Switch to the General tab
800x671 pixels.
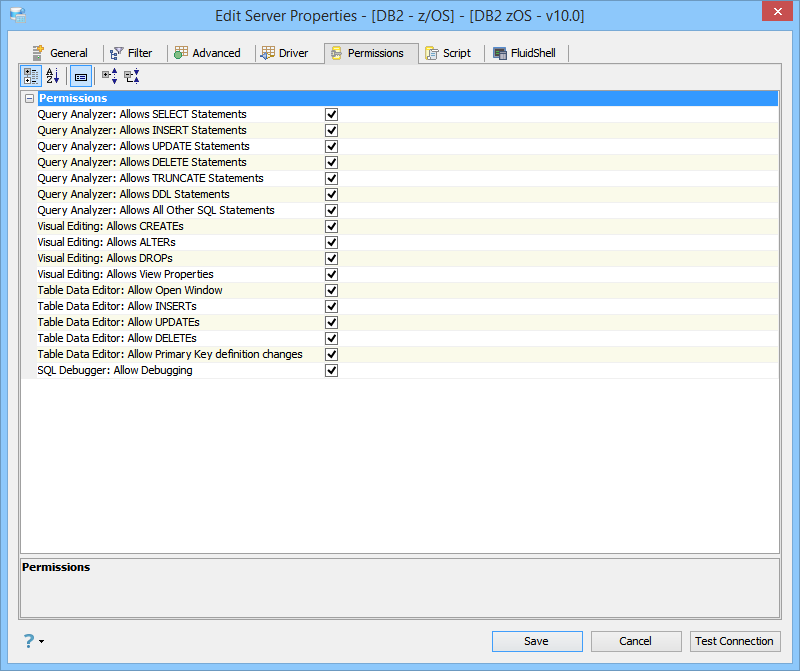(61, 53)
